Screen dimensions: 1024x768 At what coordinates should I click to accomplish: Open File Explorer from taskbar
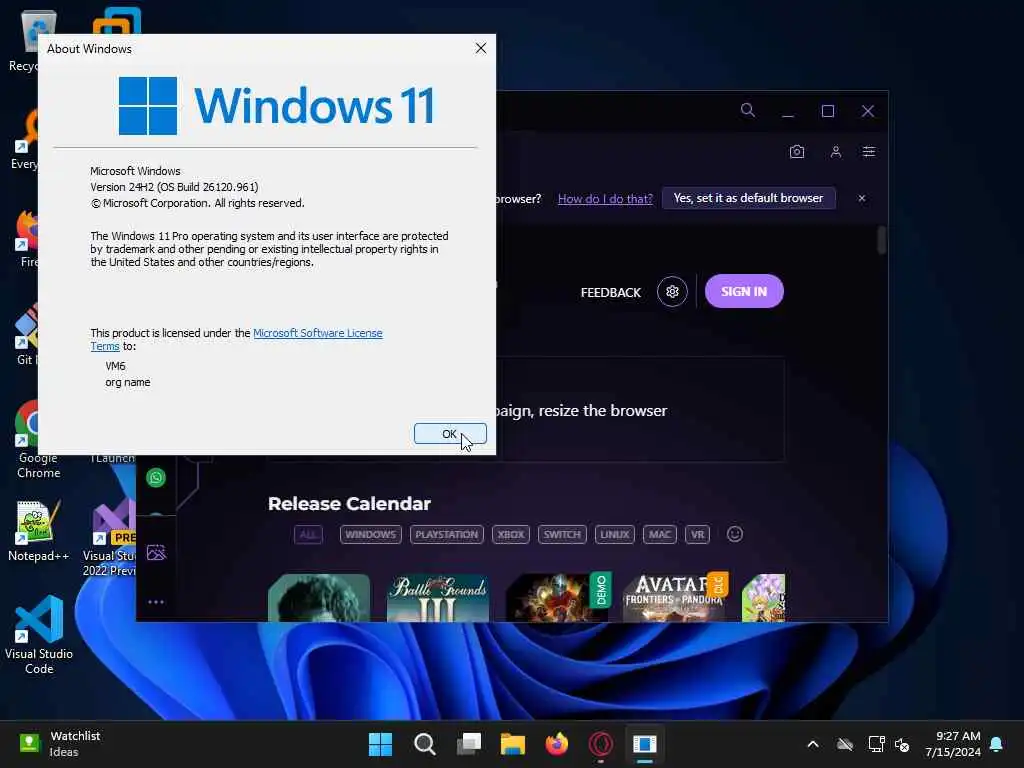click(513, 744)
